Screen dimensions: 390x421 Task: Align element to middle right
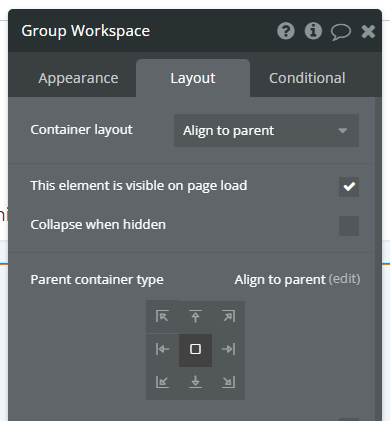click(x=228, y=349)
